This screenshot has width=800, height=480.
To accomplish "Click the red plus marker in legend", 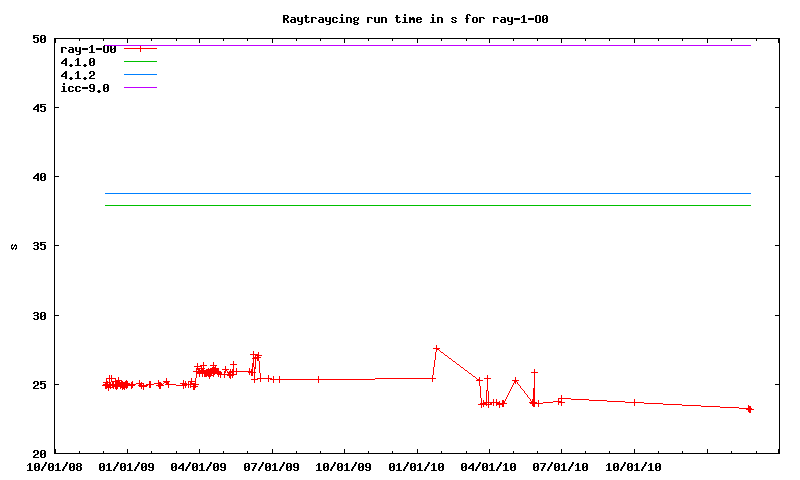I will 141,48.
